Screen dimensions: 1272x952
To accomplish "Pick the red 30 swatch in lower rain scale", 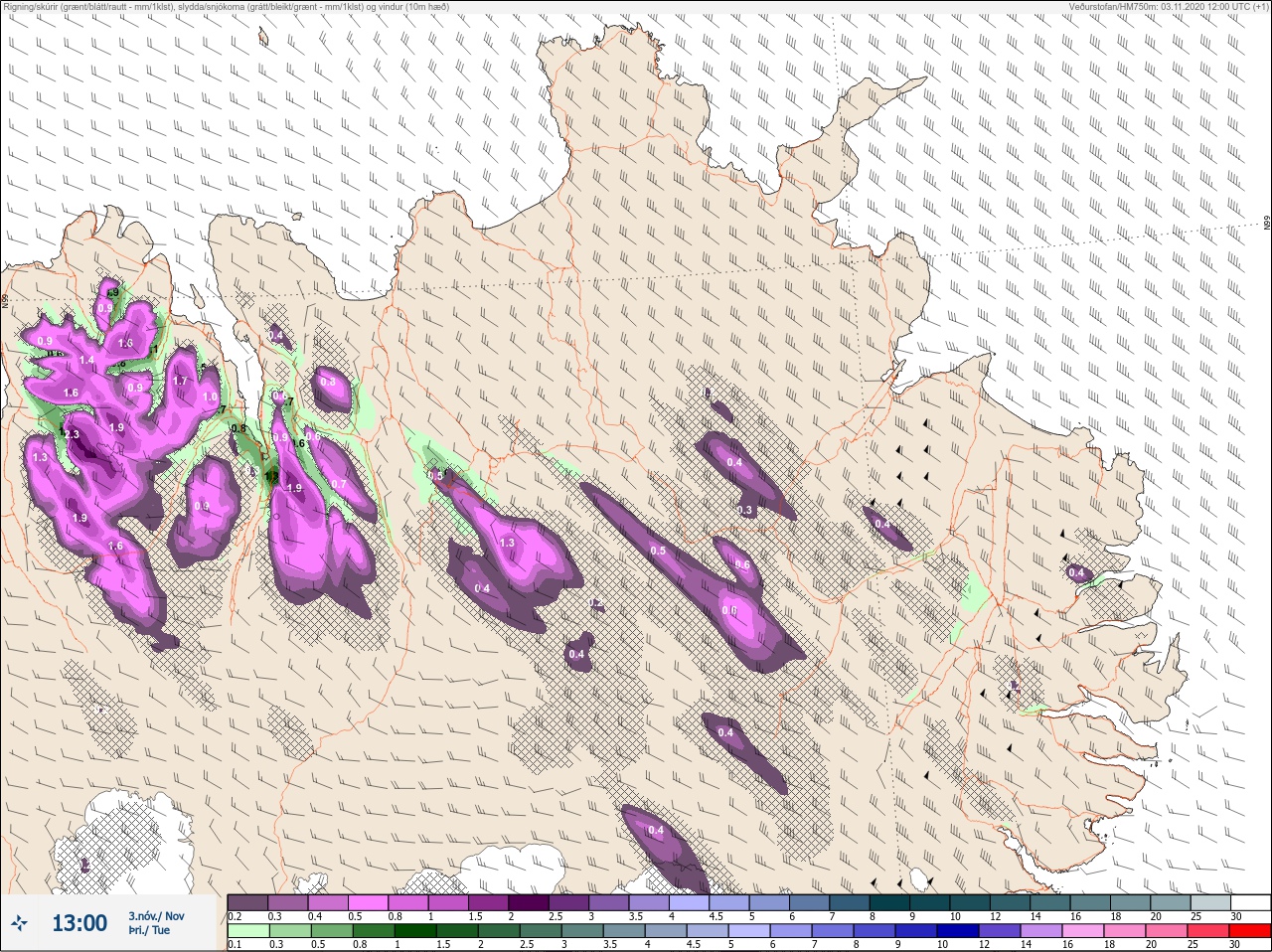I will pyautogui.click(x=1250, y=931).
